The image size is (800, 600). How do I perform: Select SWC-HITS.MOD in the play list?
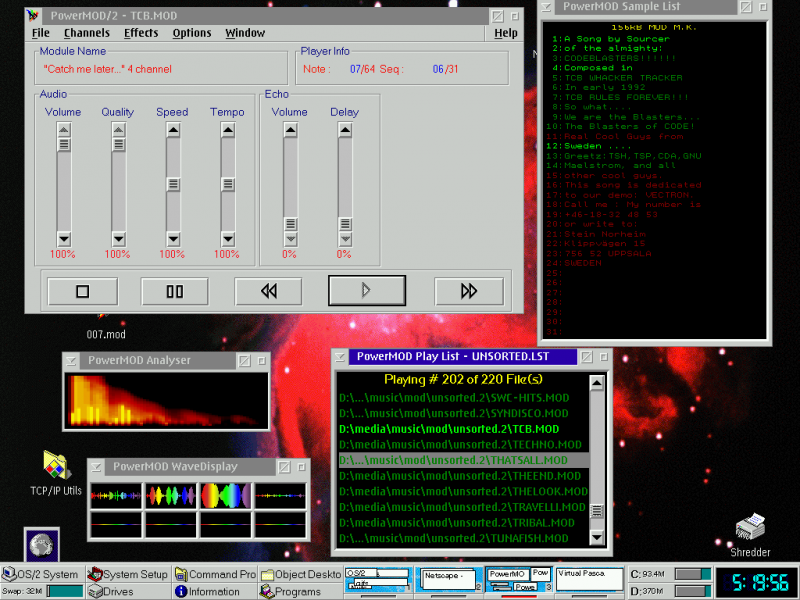[463, 398]
